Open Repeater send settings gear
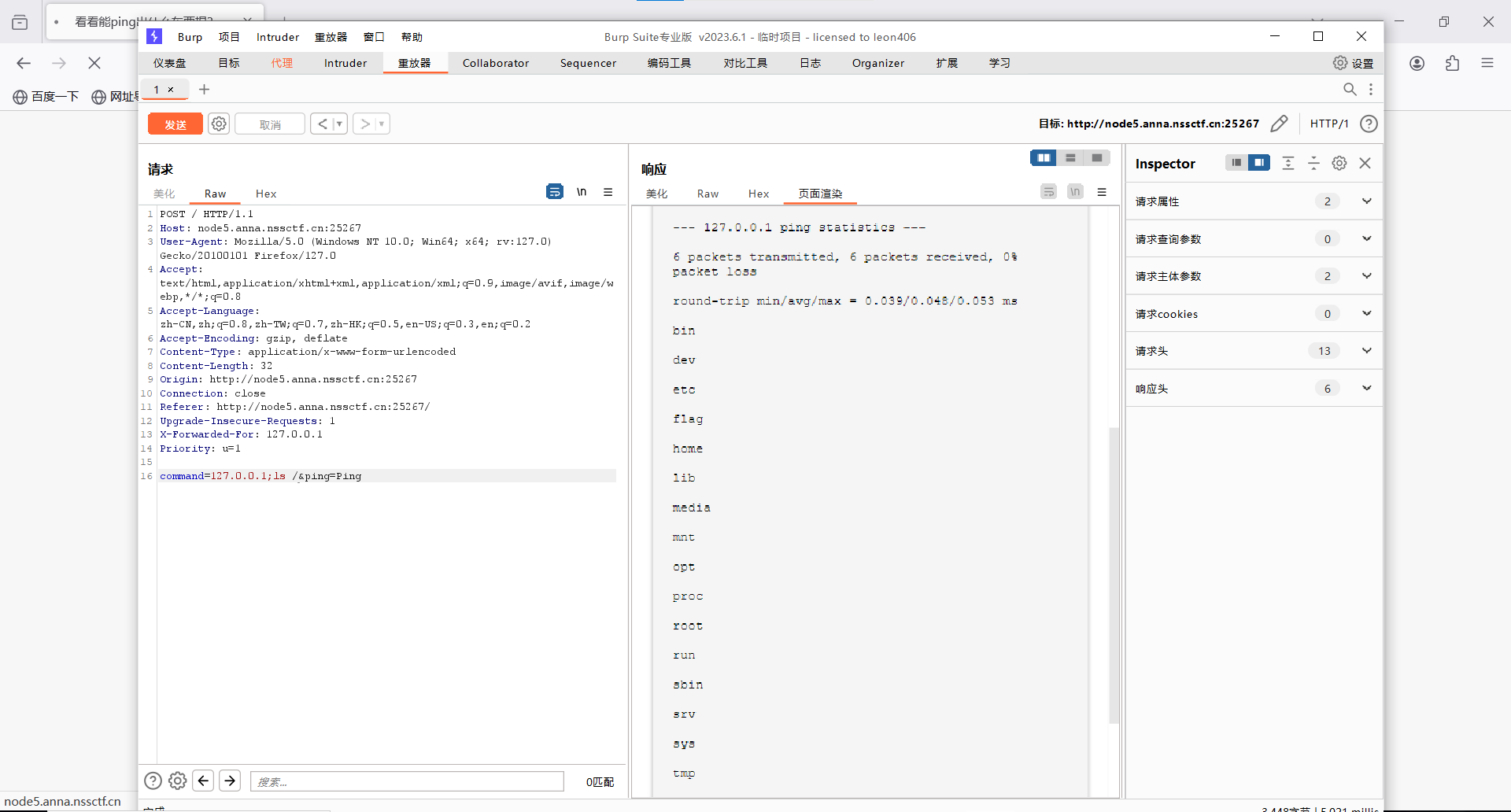The image size is (1511, 812). tap(219, 124)
